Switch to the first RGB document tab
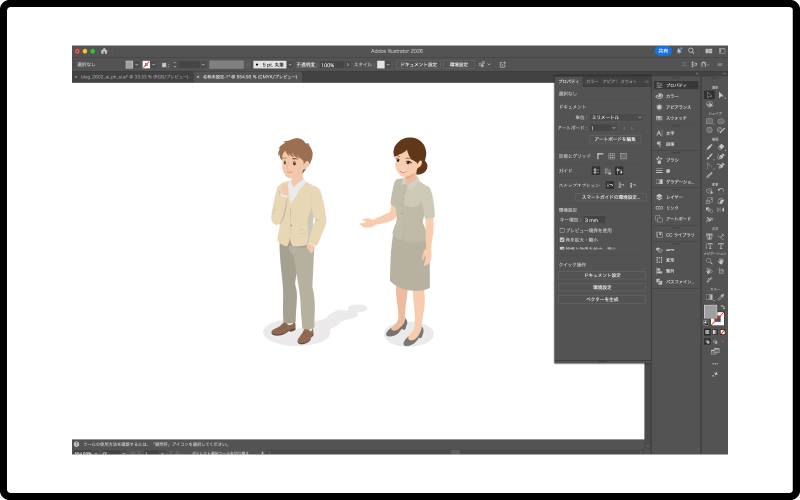This screenshot has height=500, width=800. [137, 76]
